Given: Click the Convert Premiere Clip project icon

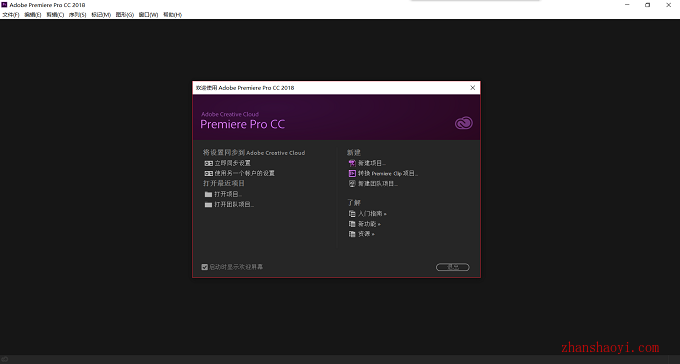Looking at the screenshot, I should pos(352,173).
